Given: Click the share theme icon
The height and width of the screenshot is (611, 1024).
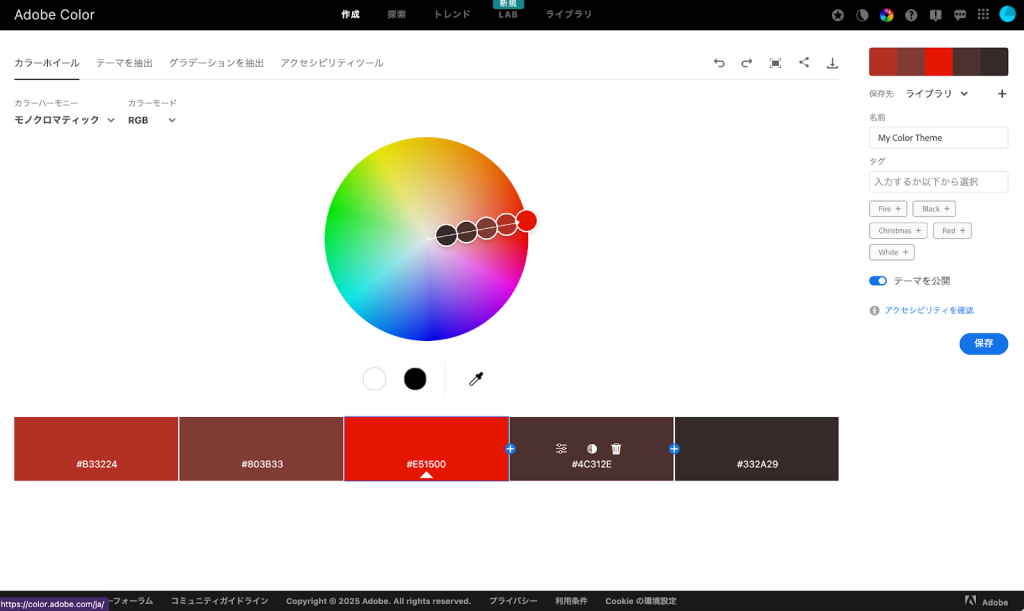Looking at the screenshot, I should tap(804, 63).
